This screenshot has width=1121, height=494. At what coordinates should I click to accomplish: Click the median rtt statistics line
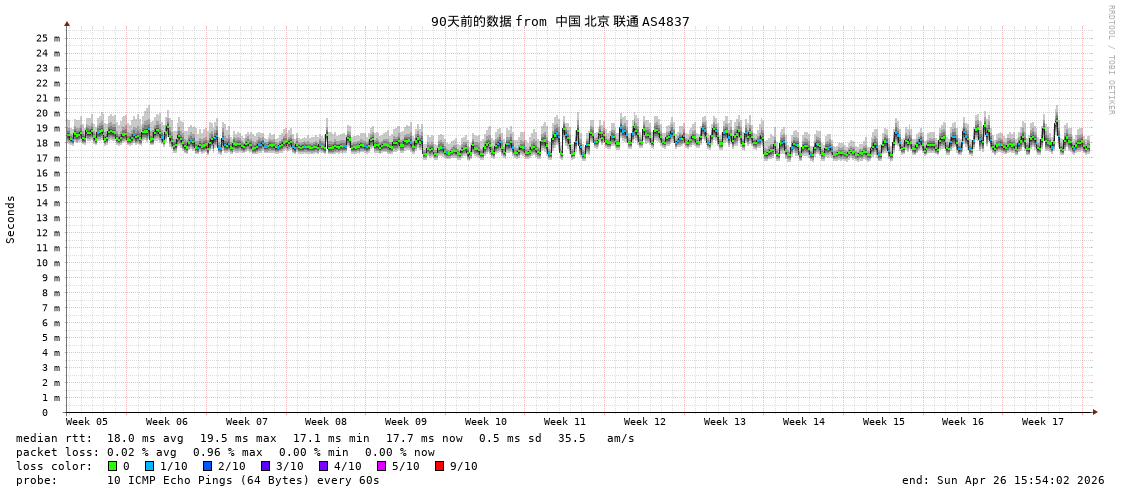[325, 438]
